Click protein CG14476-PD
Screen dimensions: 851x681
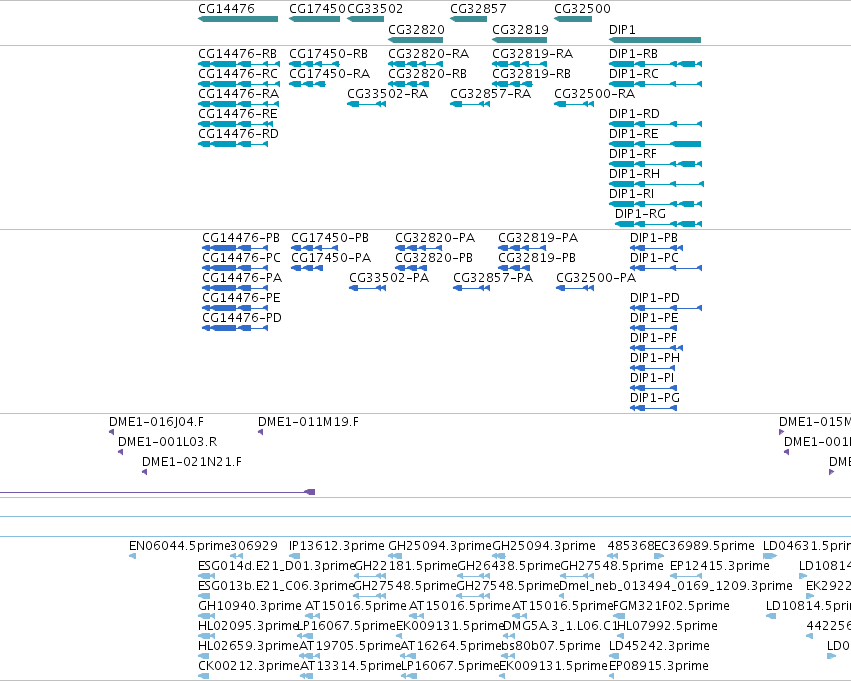tap(235, 328)
